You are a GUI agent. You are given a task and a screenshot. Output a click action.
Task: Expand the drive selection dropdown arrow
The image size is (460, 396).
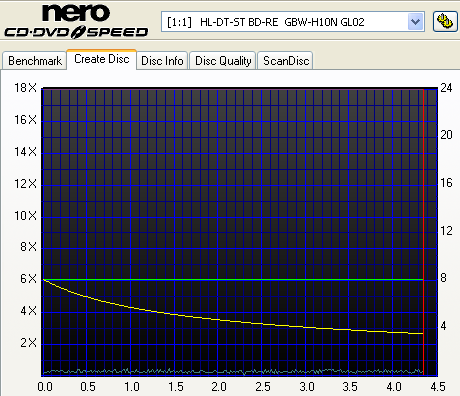[415, 22]
